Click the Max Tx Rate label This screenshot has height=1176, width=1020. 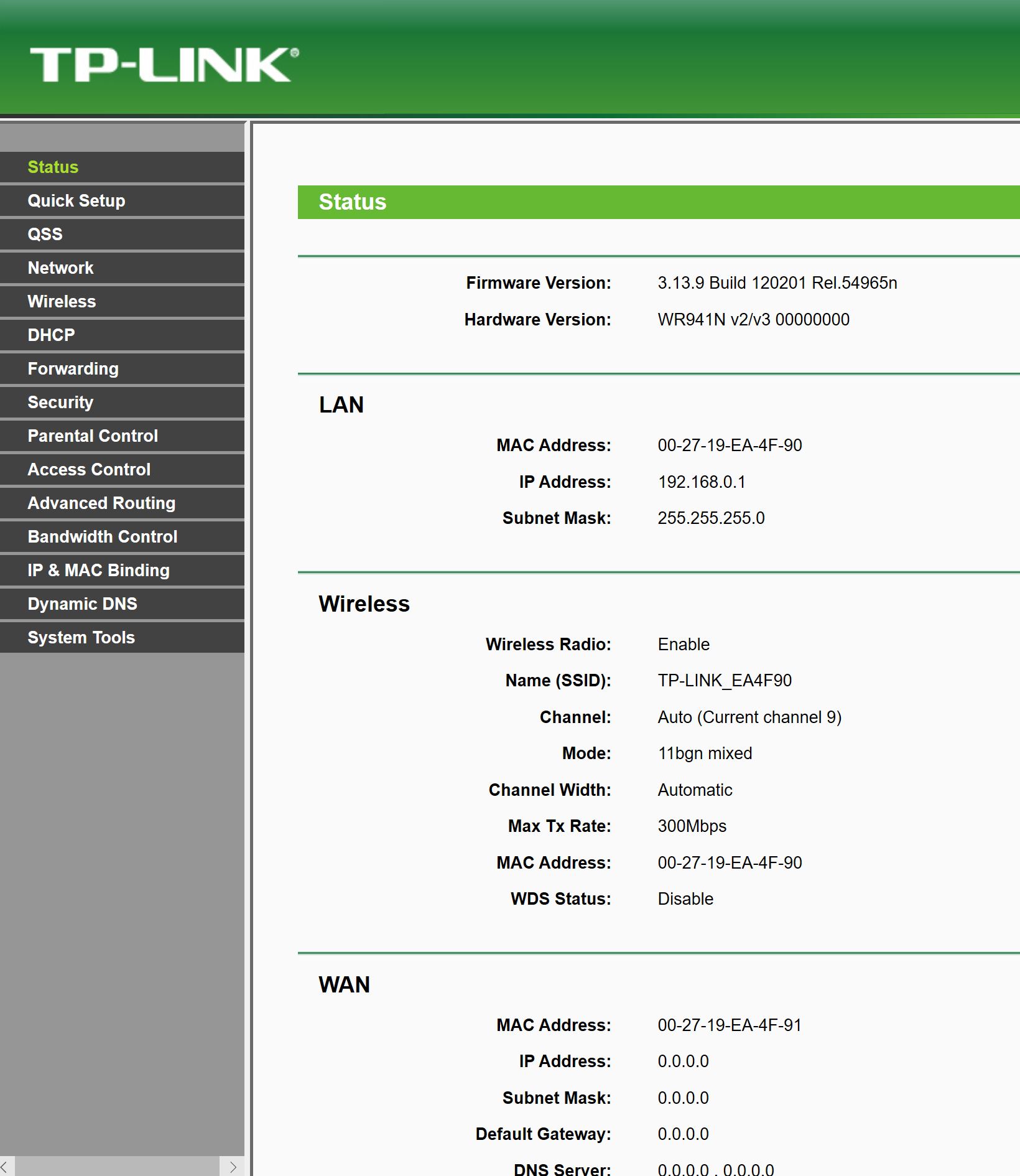[x=560, y=826]
